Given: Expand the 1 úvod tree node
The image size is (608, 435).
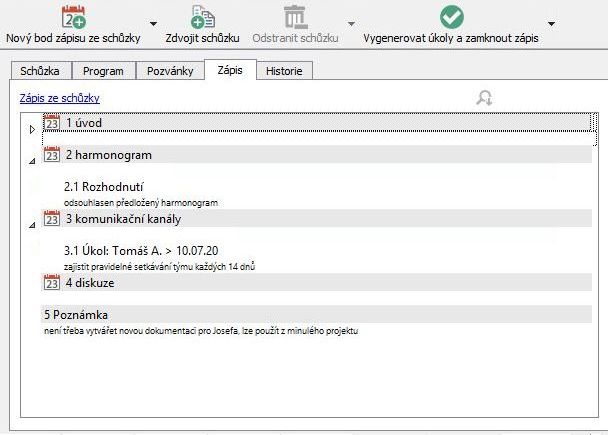Looking at the screenshot, I should tap(32, 130).
